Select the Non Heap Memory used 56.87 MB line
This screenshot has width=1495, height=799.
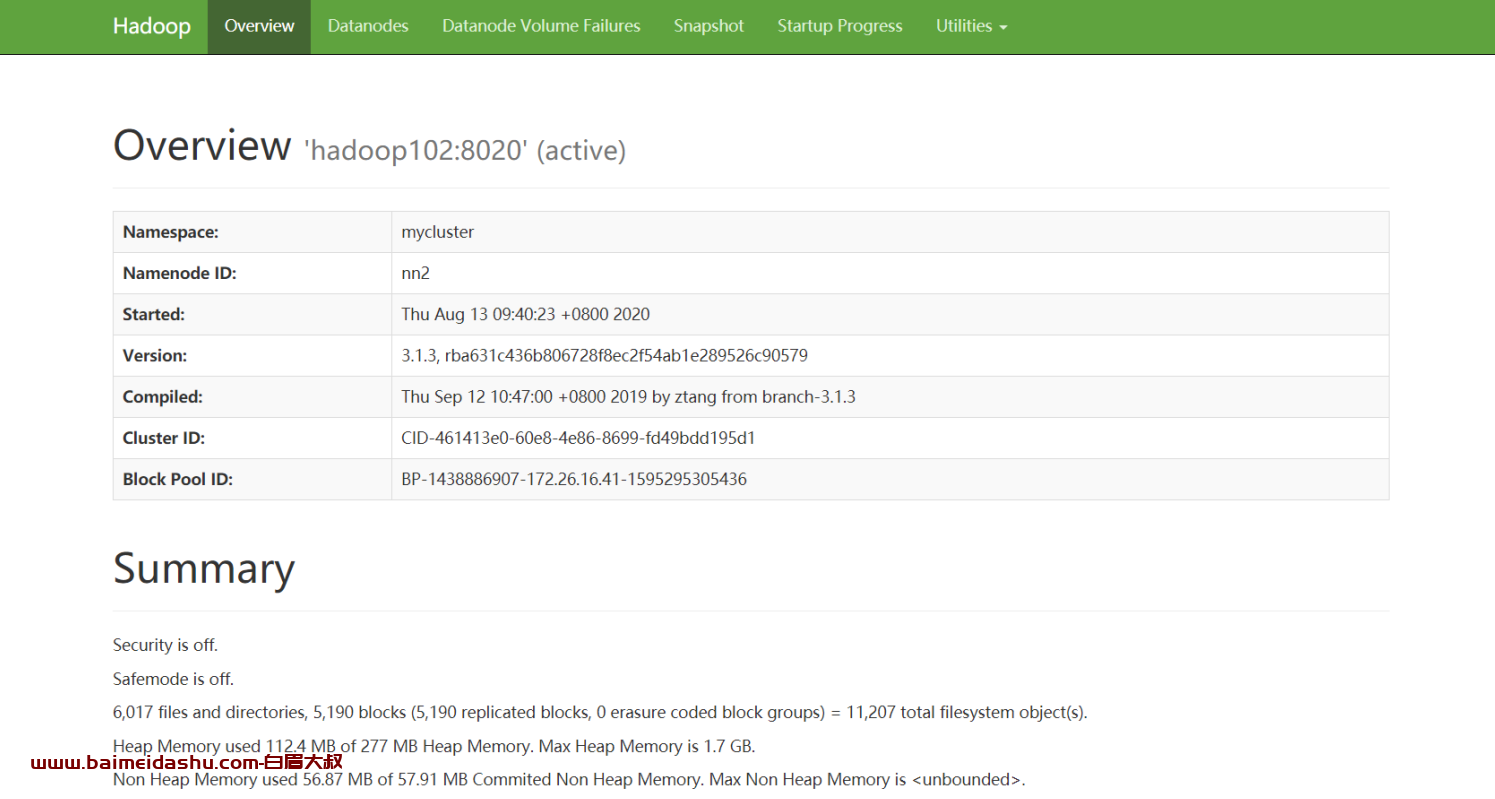click(569, 780)
